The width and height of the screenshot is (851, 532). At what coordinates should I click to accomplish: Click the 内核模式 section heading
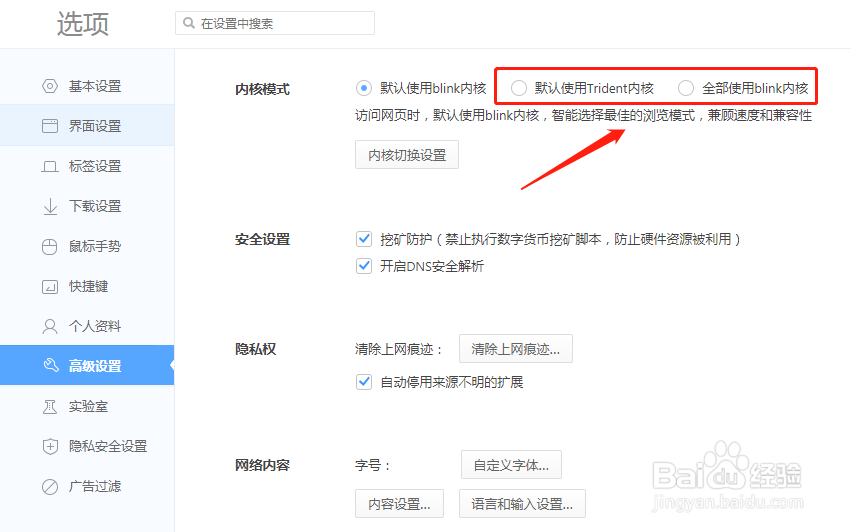[x=263, y=89]
